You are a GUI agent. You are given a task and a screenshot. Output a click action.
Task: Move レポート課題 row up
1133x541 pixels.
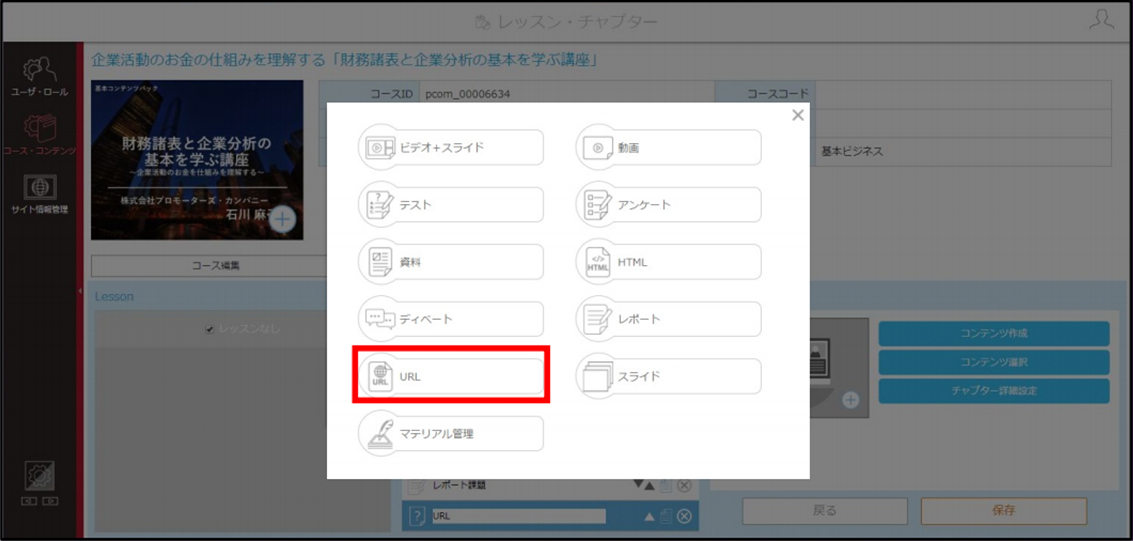pos(650,485)
